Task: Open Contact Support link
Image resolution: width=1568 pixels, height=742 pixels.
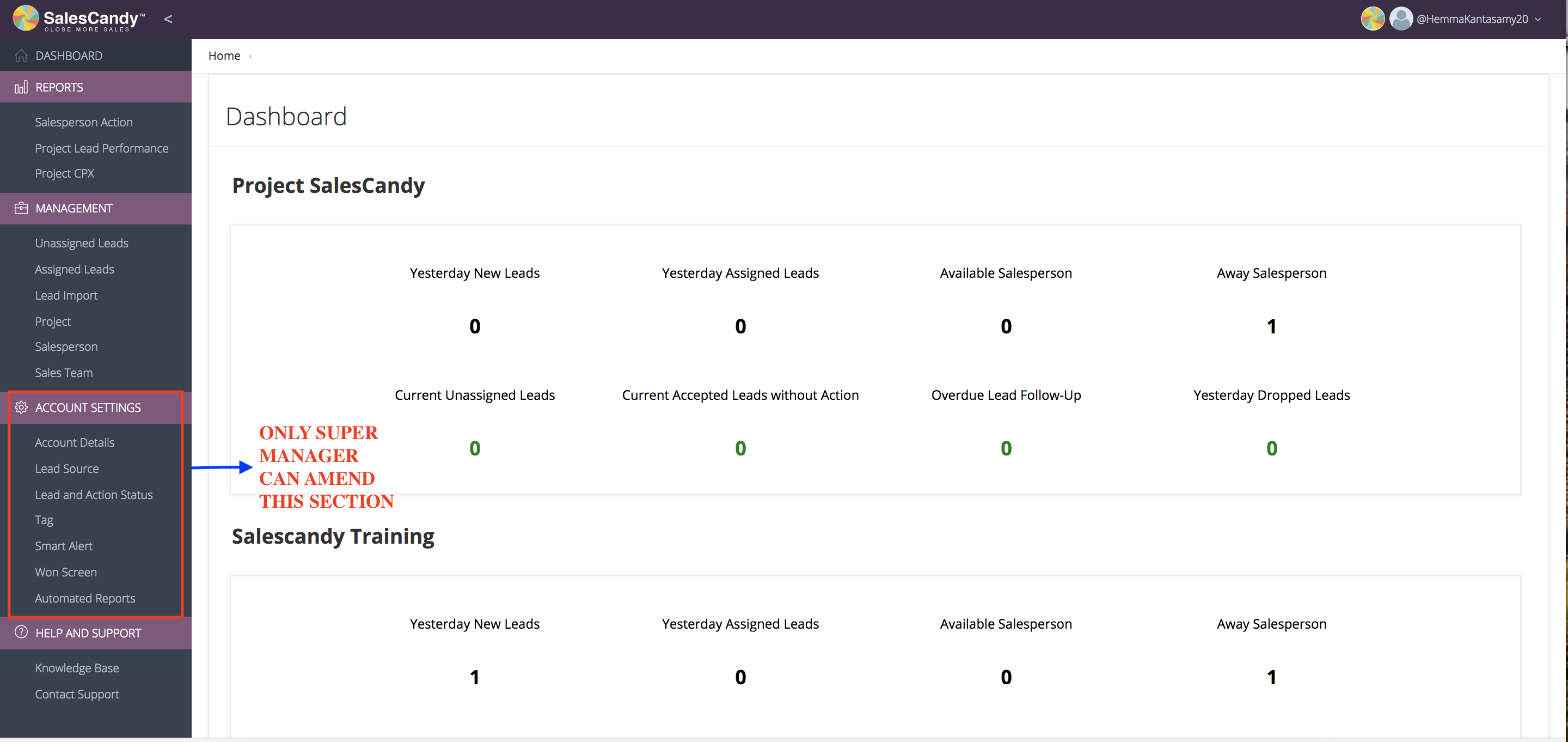Action: [x=77, y=694]
